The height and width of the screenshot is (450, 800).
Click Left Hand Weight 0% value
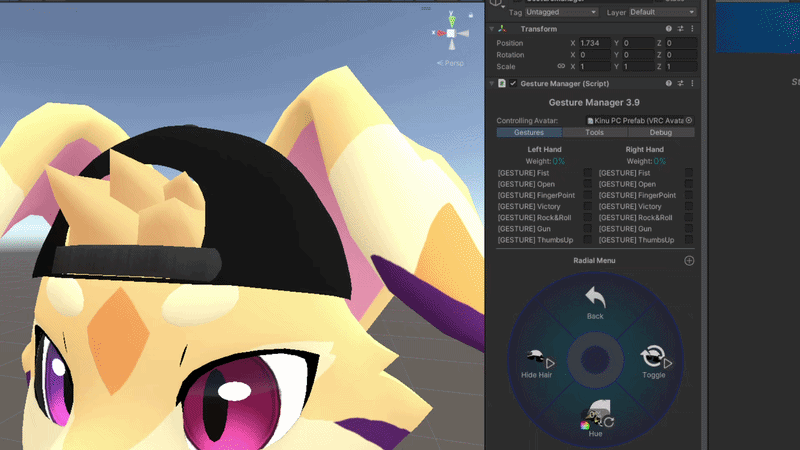coord(559,161)
